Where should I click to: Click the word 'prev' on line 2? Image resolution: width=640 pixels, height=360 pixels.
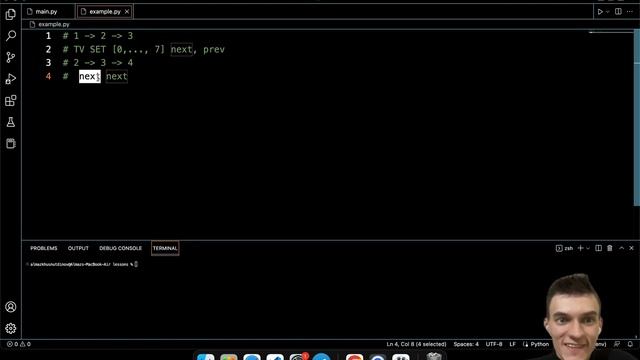[x=214, y=49]
